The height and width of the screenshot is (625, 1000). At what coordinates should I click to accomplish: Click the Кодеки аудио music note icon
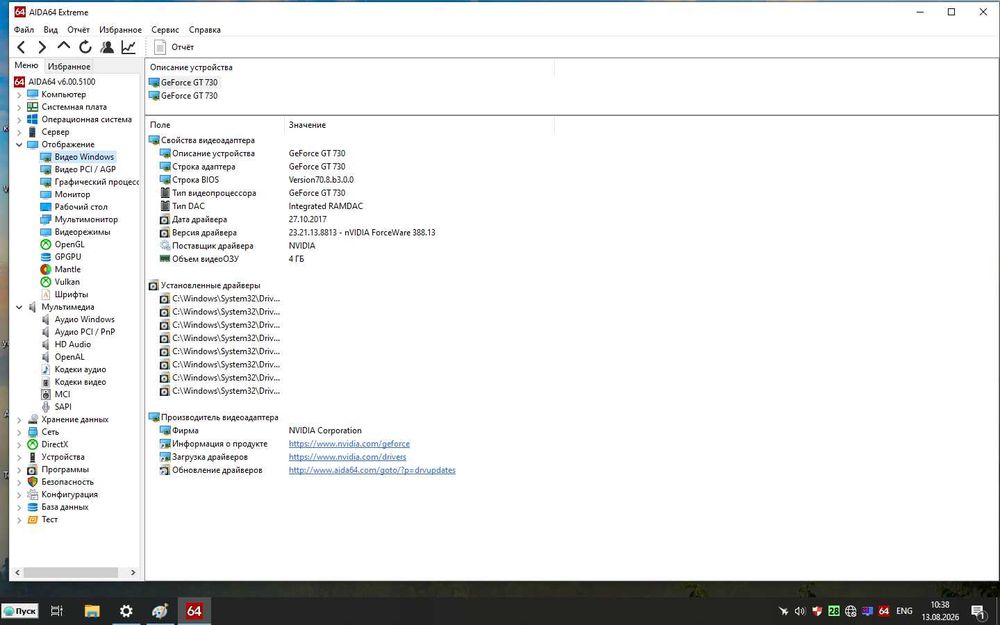coord(45,369)
